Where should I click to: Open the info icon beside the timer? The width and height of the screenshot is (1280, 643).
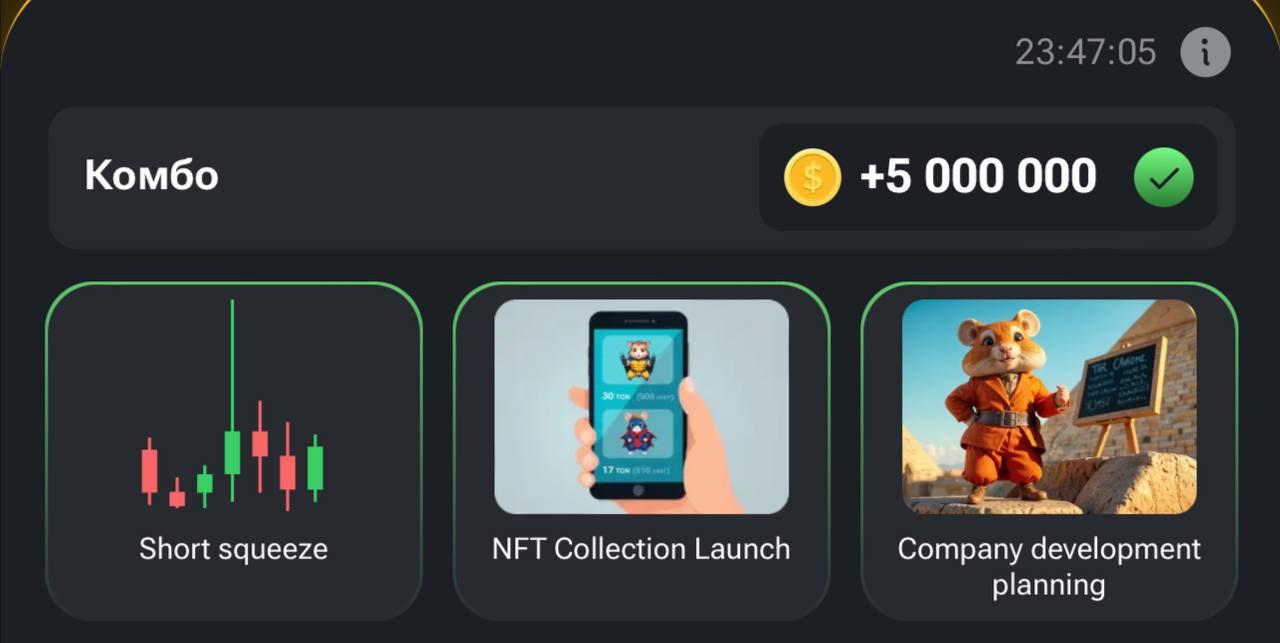pyautogui.click(x=1205, y=52)
